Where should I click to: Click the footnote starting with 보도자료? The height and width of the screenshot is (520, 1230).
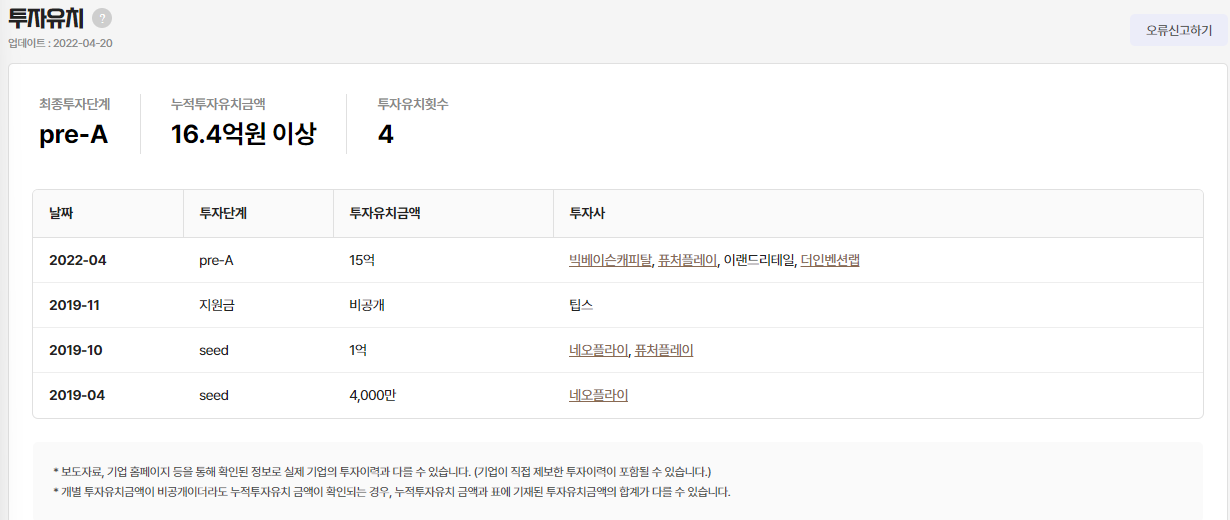382,471
